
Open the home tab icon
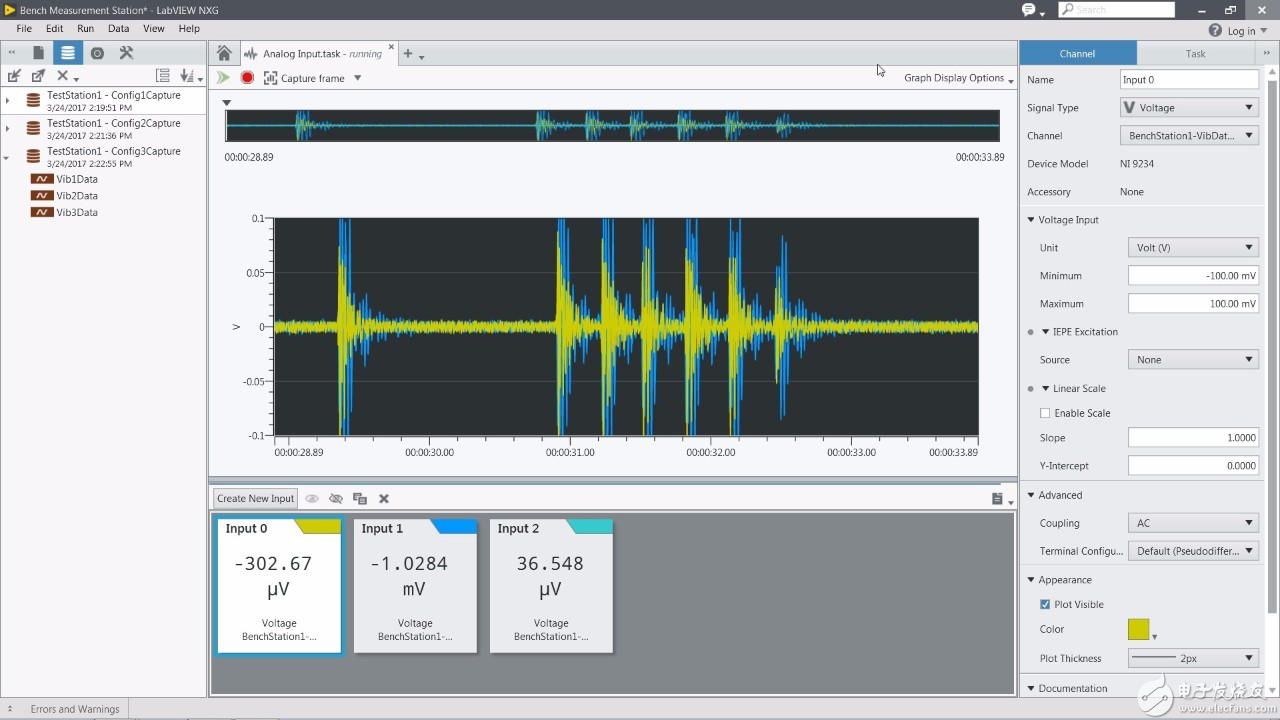(224, 54)
